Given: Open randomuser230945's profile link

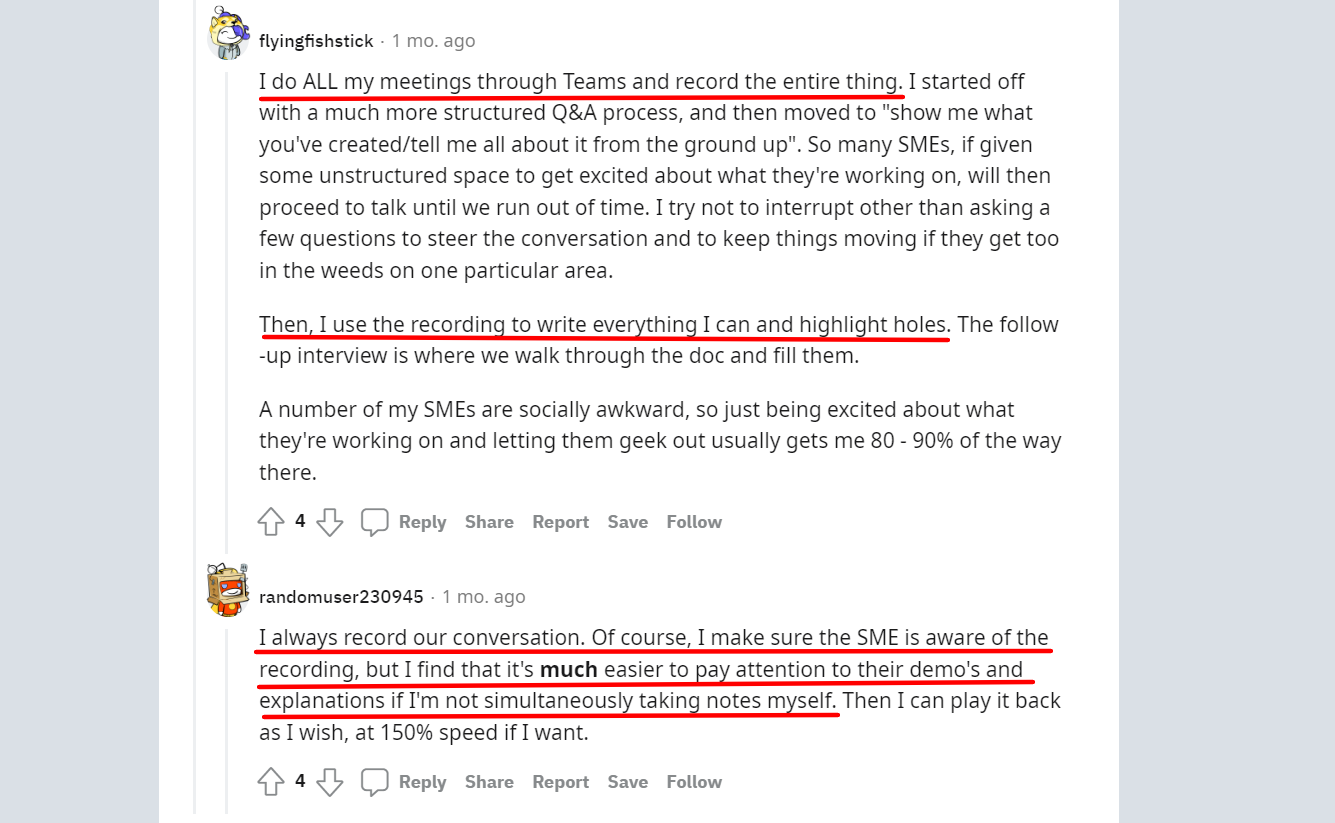Looking at the screenshot, I should 341,596.
